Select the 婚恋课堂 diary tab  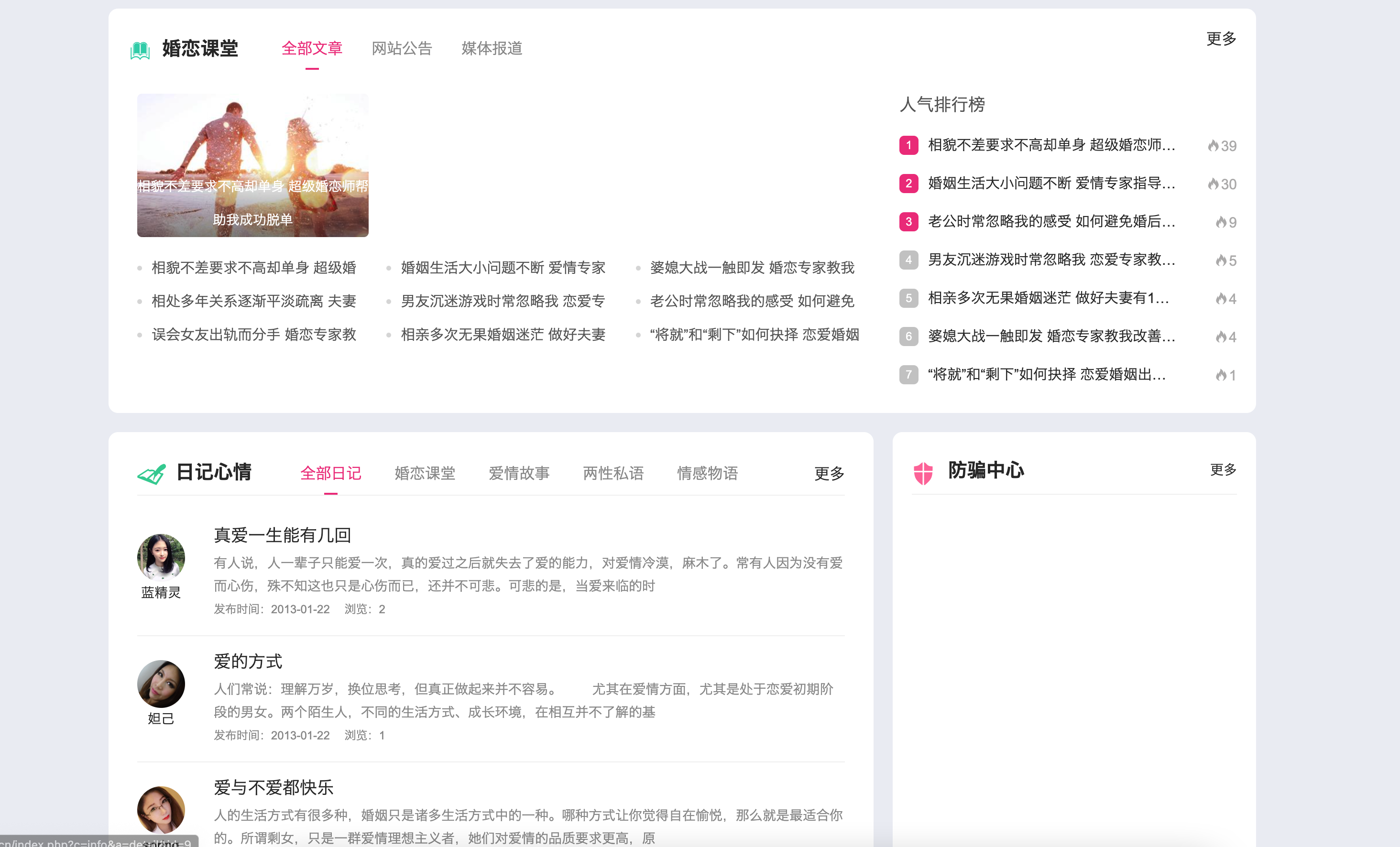point(425,473)
